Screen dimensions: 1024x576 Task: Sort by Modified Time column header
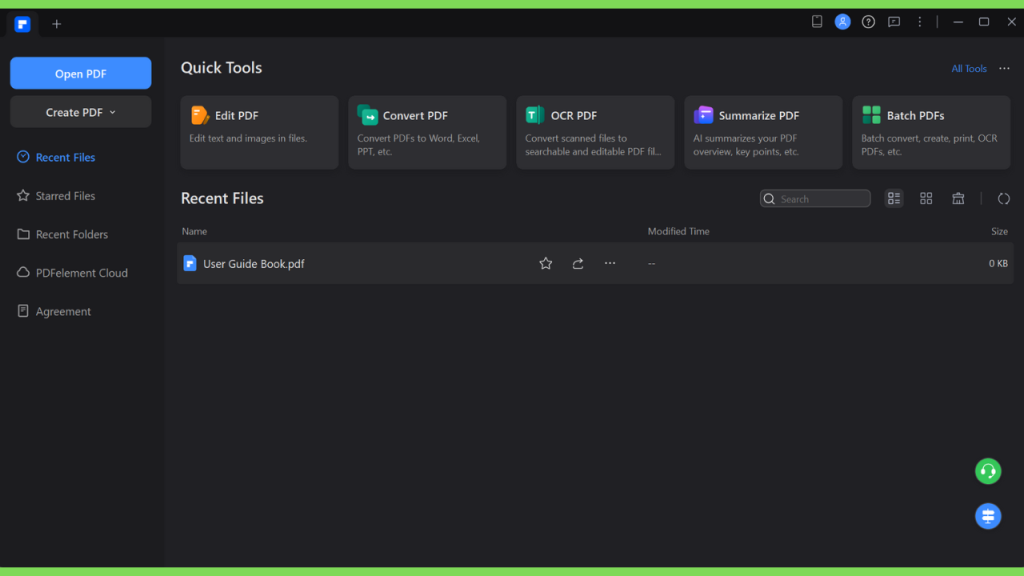coord(679,231)
